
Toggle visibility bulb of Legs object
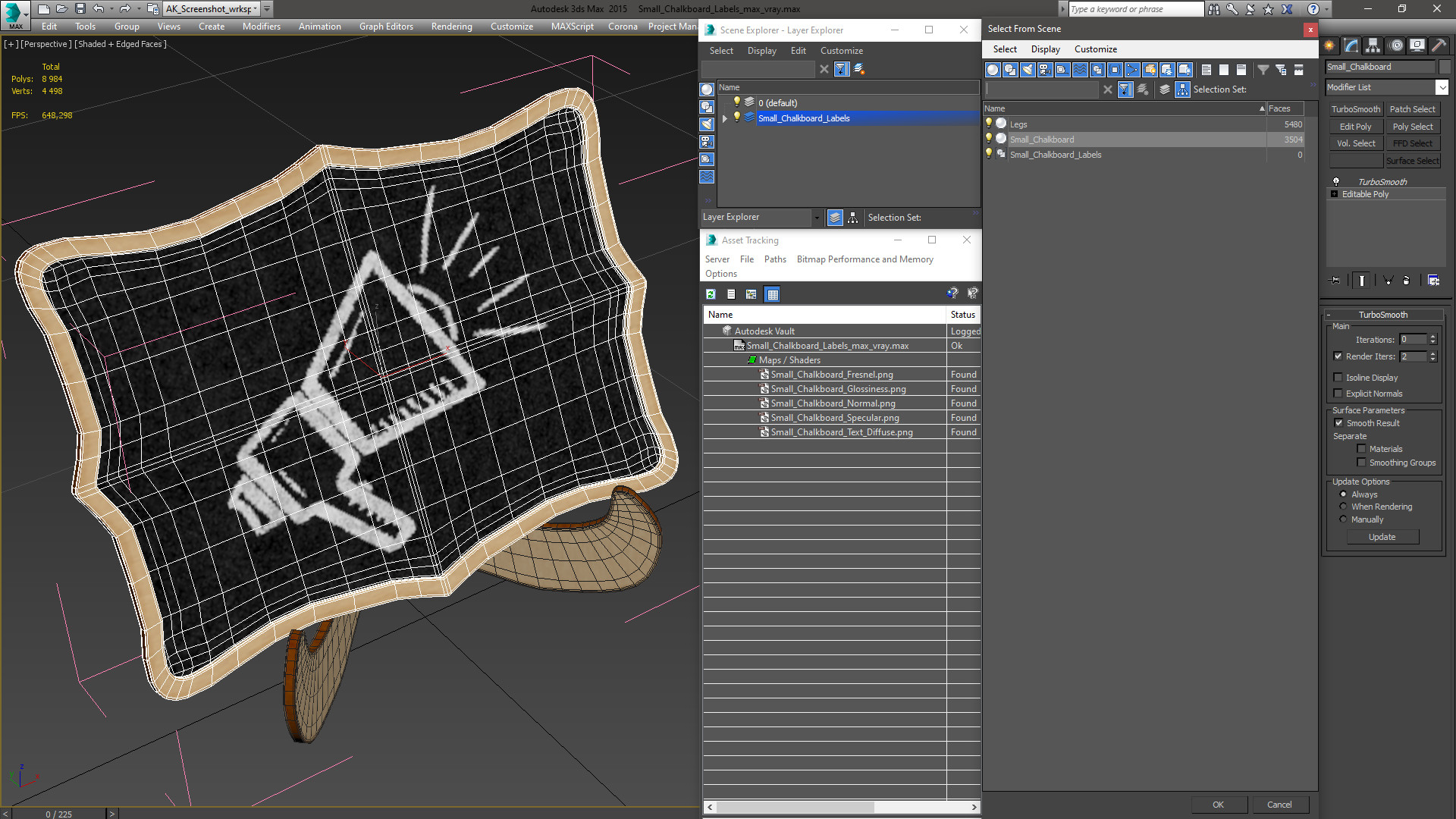coord(989,124)
